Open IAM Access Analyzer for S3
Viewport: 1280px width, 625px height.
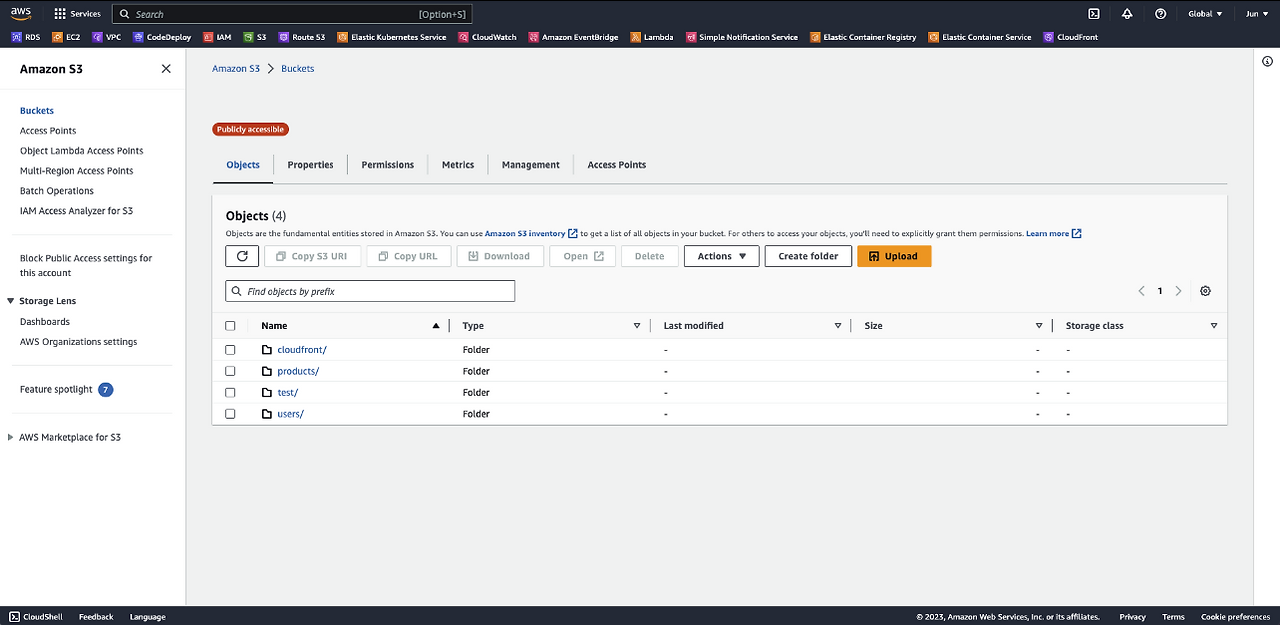(x=76, y=211)
